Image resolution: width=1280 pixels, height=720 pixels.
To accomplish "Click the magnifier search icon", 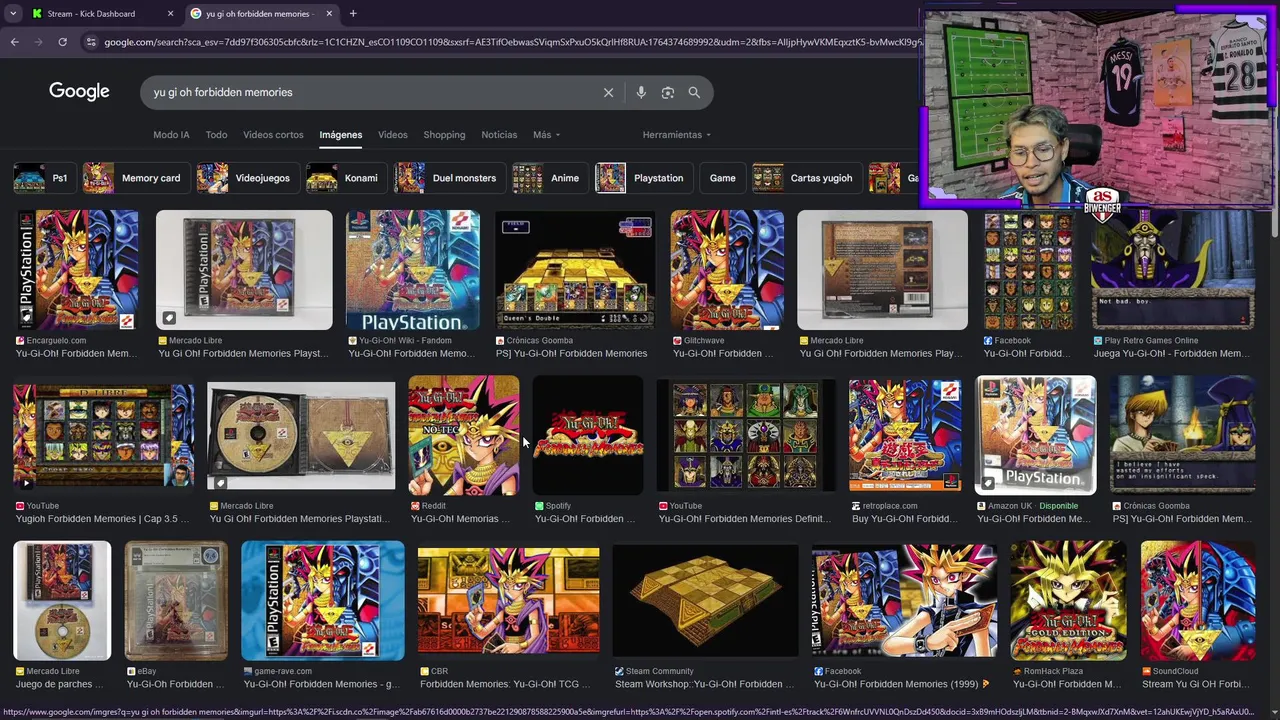I will [694, 92].
